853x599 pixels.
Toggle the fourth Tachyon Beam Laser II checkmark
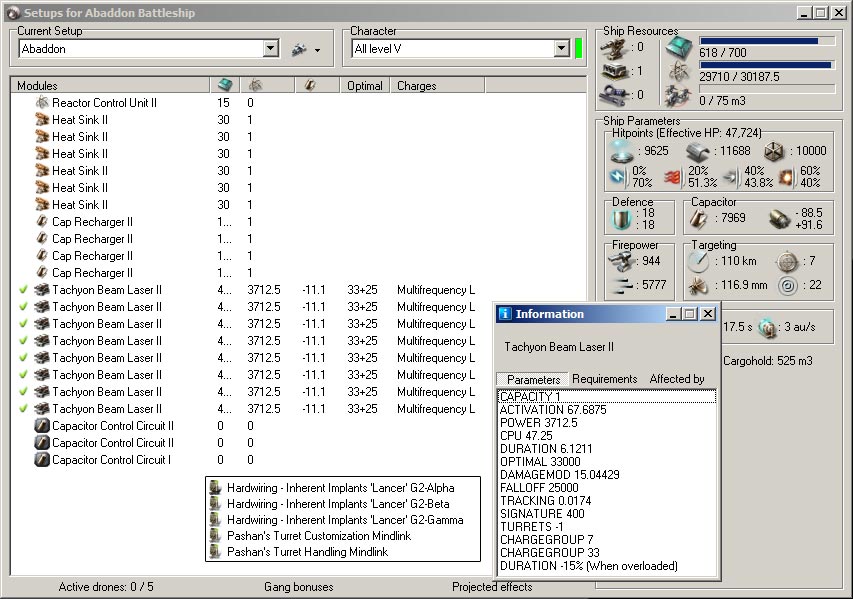click(x=23, y=341)
